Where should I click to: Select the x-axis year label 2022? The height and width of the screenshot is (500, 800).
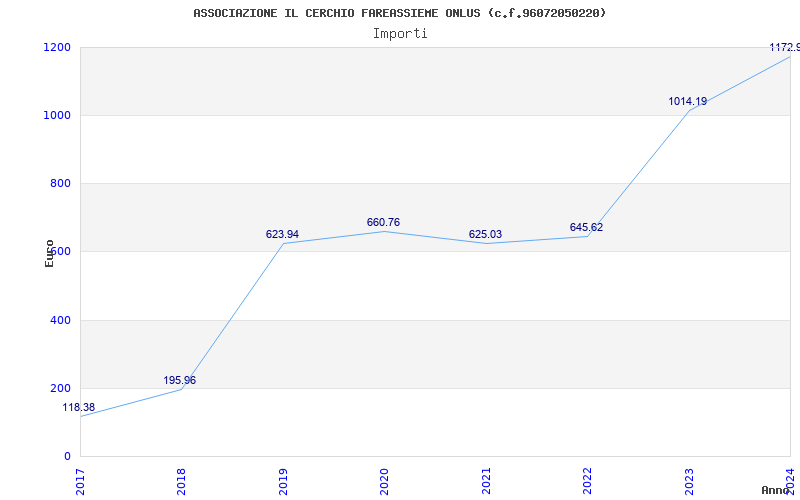587,482
